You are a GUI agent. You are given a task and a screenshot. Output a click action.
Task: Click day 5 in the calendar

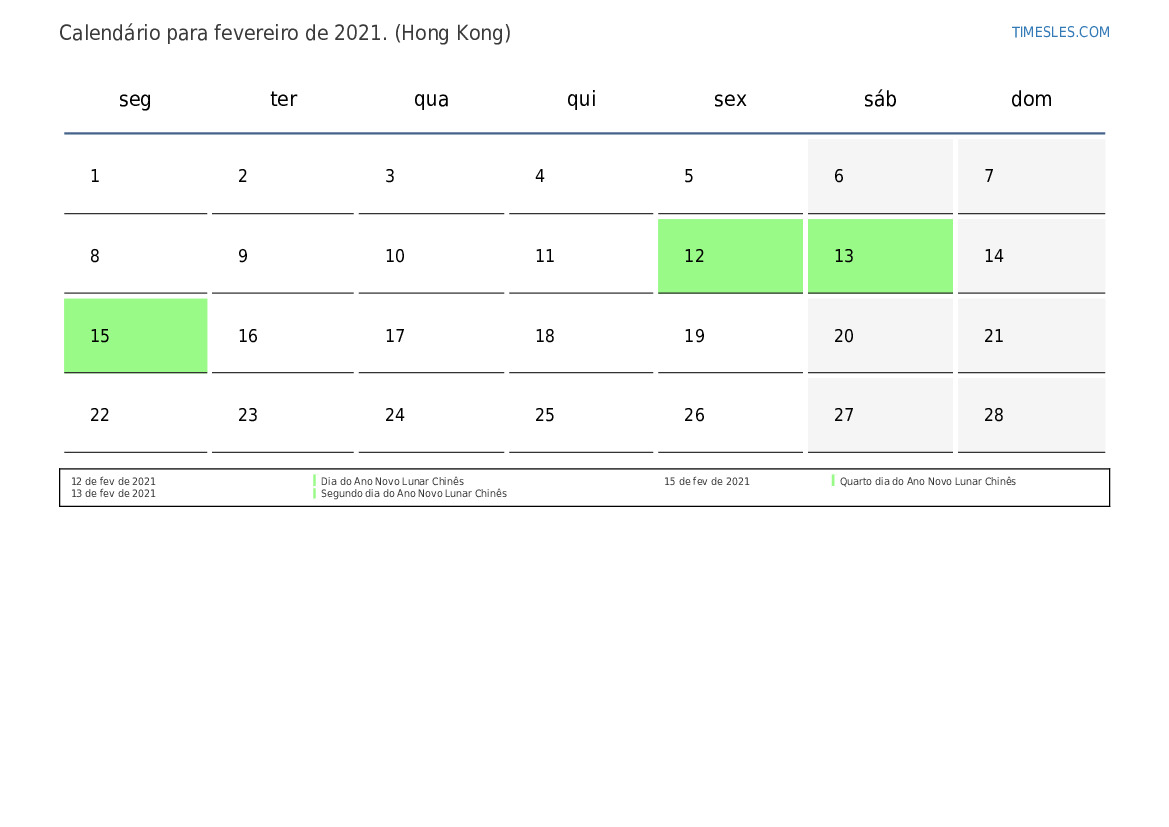coord(730,176)
